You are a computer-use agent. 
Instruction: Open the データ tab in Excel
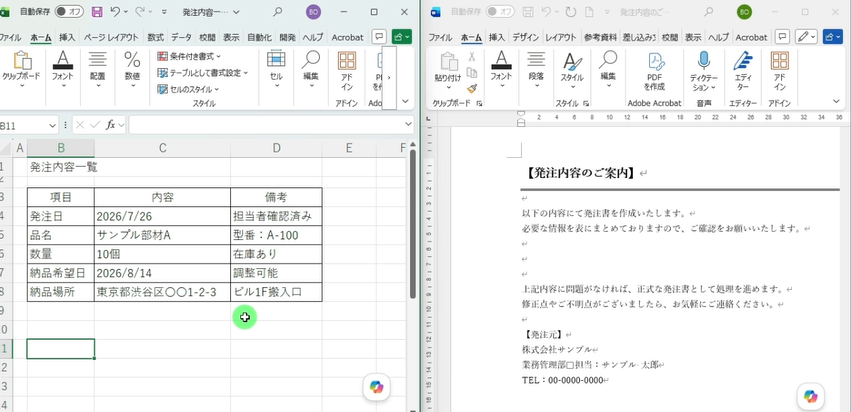pos(181,37)
